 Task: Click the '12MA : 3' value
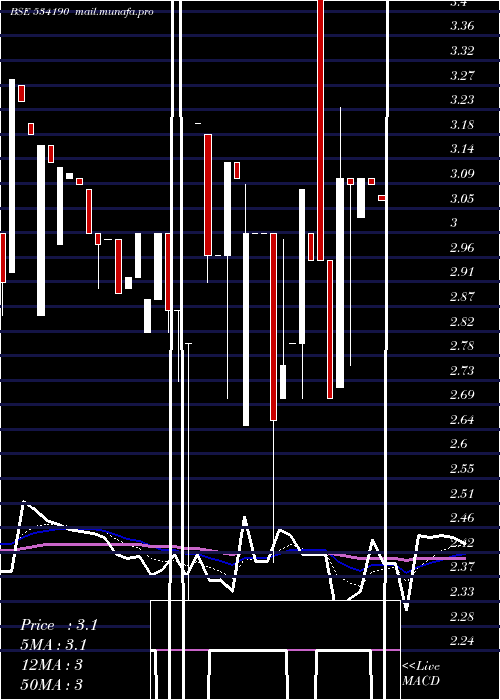point(52,665)
